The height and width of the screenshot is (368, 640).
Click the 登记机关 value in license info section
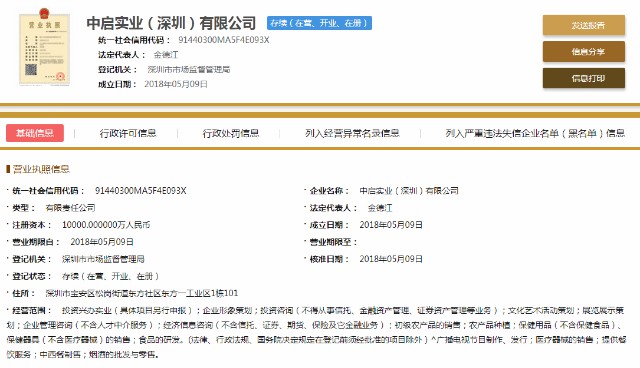tap(103, 259)
